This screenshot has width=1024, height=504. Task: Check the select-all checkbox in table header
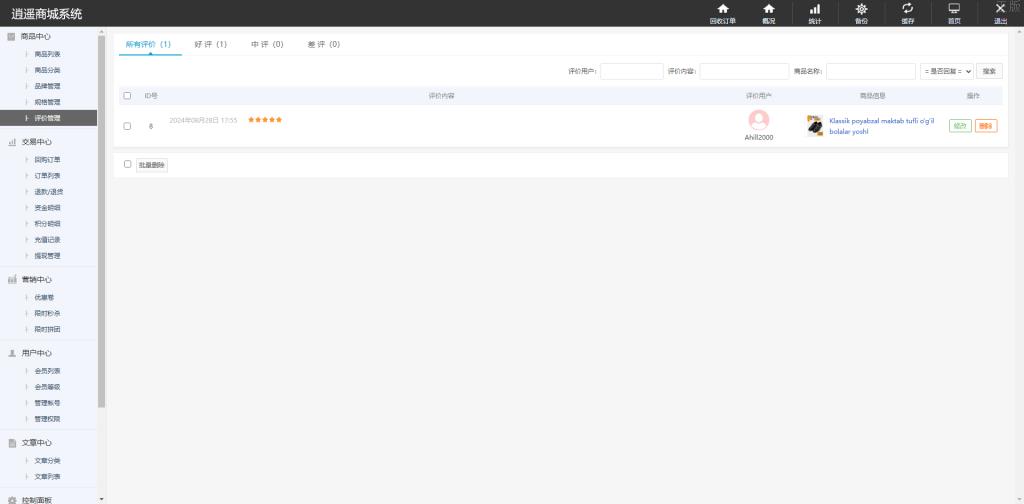127,96
